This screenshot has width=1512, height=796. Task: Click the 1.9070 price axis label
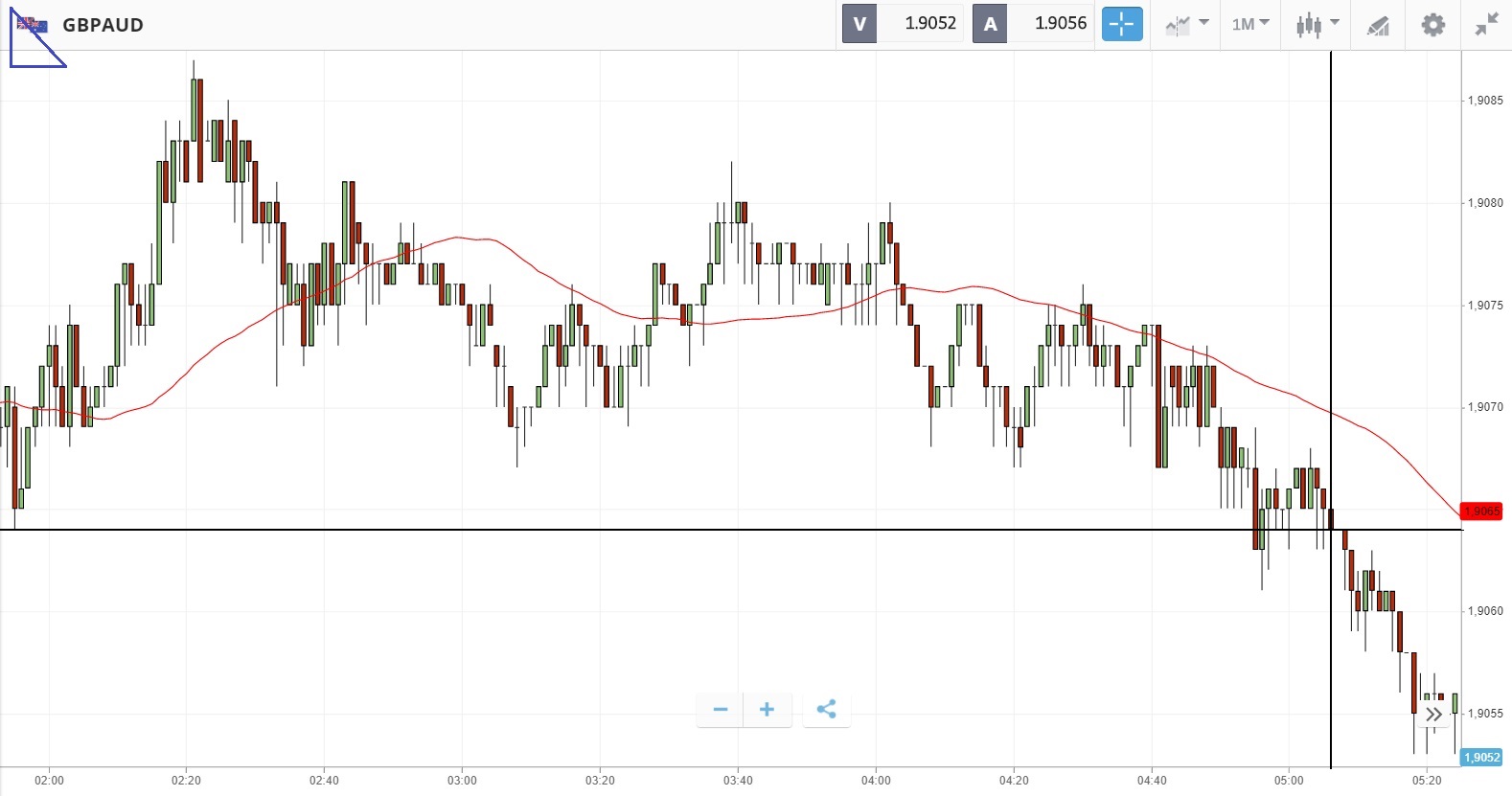pyautogui.click(x=1485, y=407)
